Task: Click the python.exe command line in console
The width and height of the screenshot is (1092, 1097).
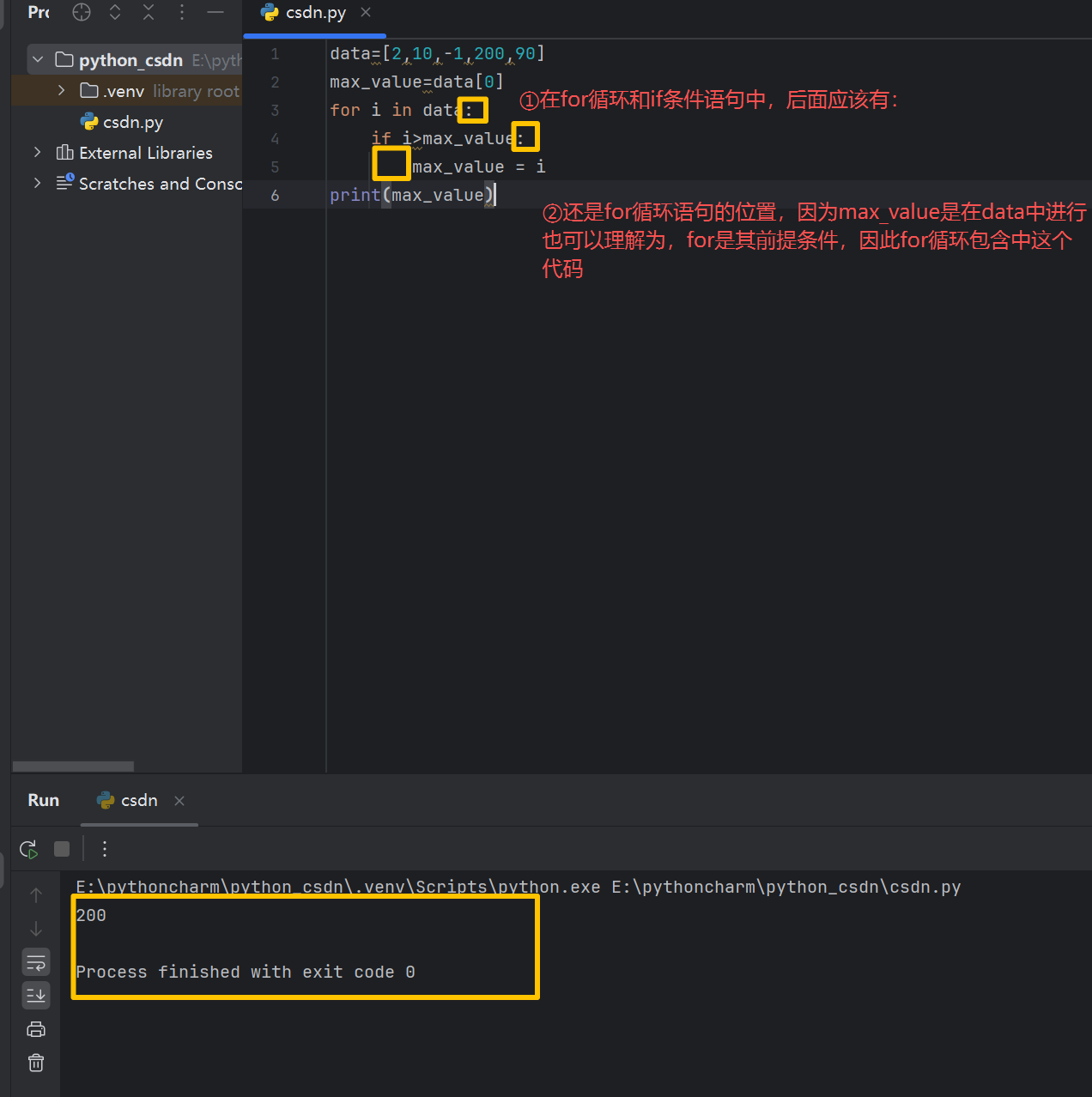Action: [x=519, y=887]
